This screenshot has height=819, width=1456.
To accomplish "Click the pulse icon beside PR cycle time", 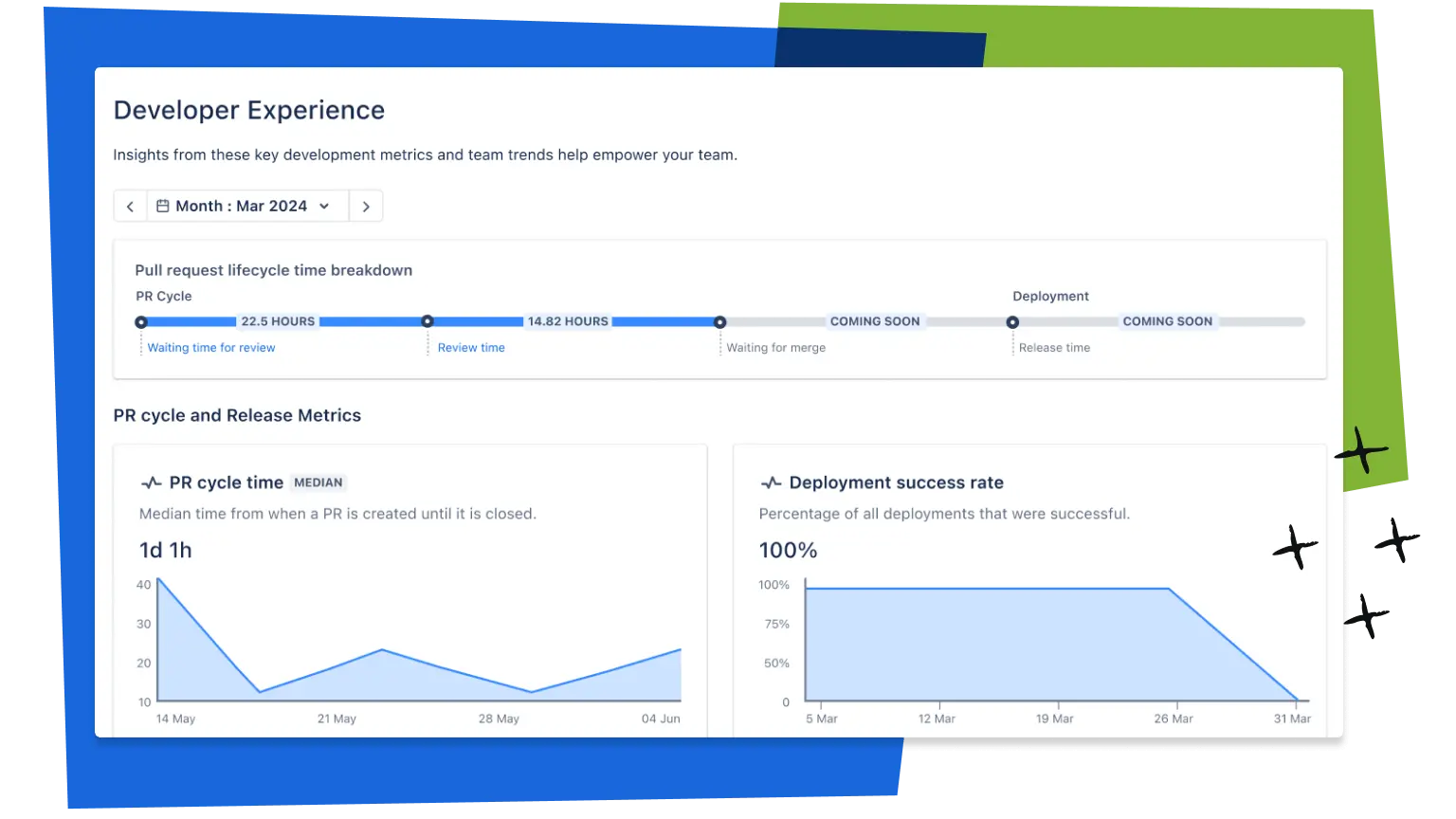I will pyautogui.click(x=151, y=482).
